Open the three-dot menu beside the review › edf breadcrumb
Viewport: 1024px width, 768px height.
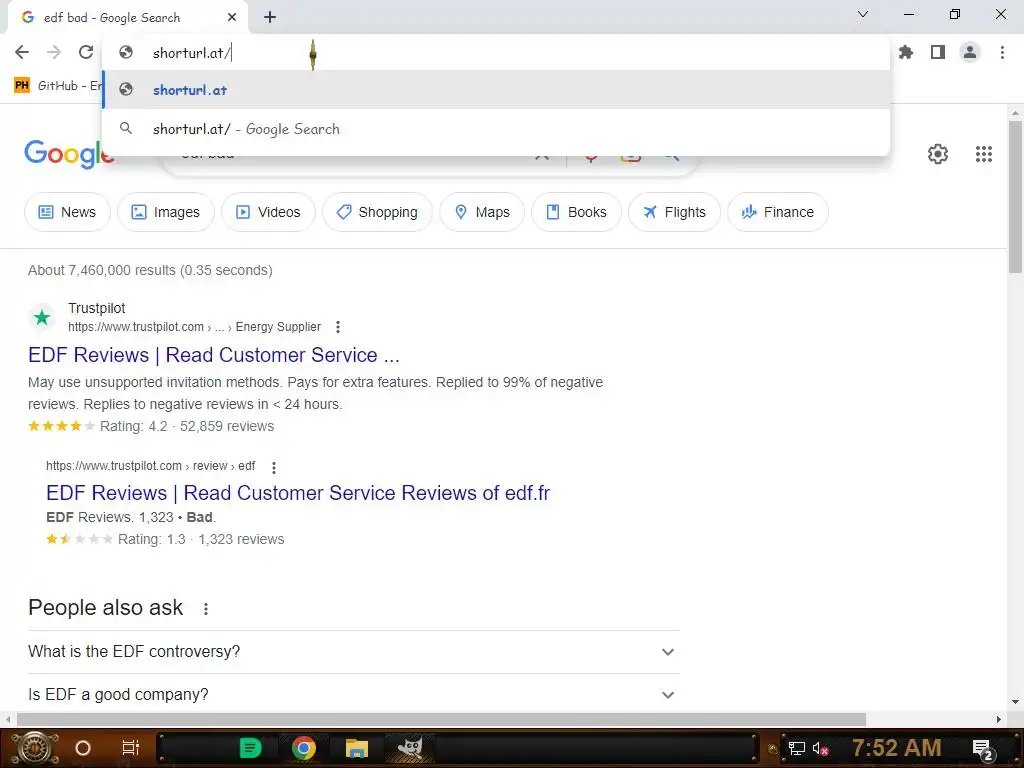[274, 467]
